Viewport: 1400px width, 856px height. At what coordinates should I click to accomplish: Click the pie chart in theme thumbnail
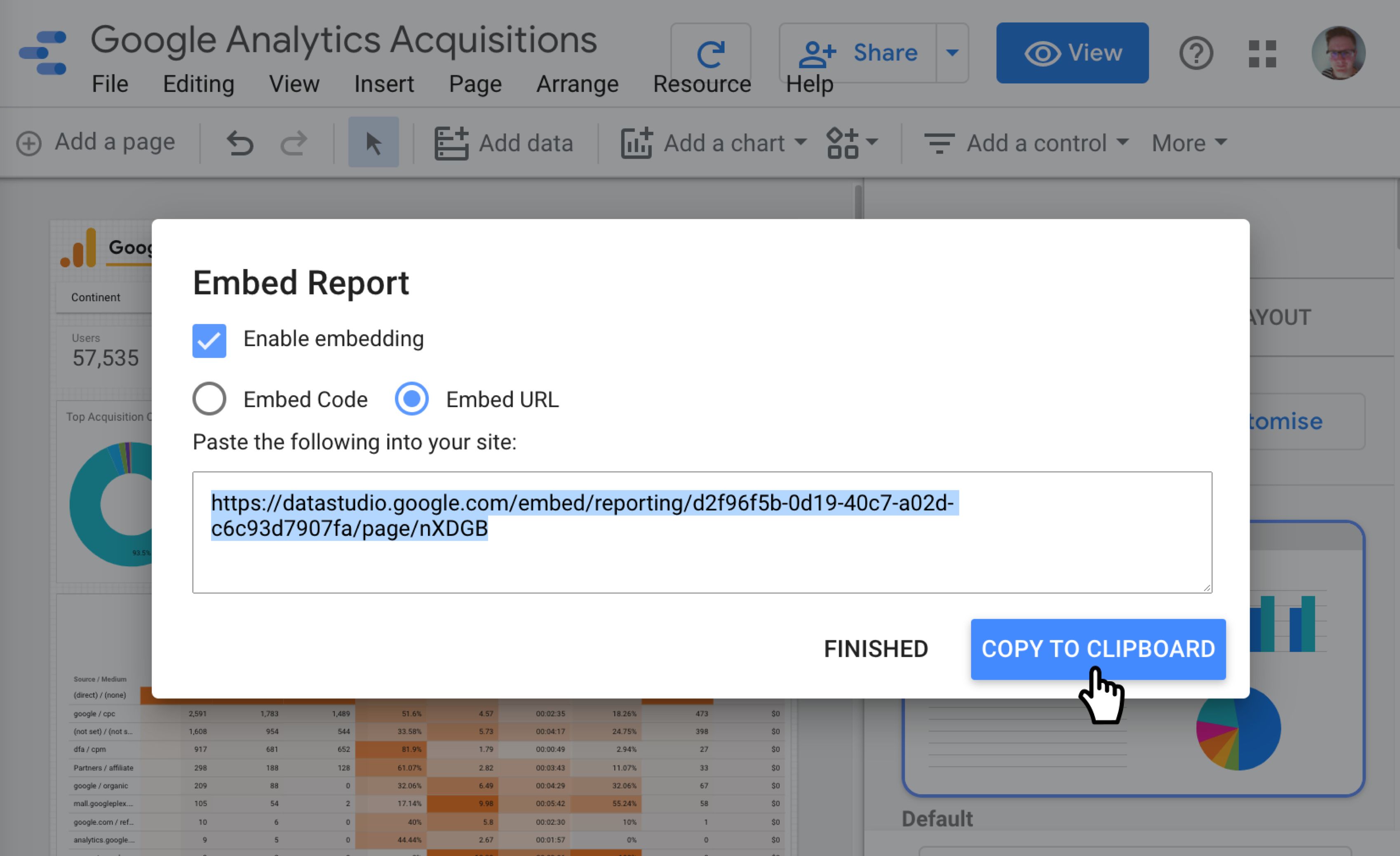pos(1239,728)
